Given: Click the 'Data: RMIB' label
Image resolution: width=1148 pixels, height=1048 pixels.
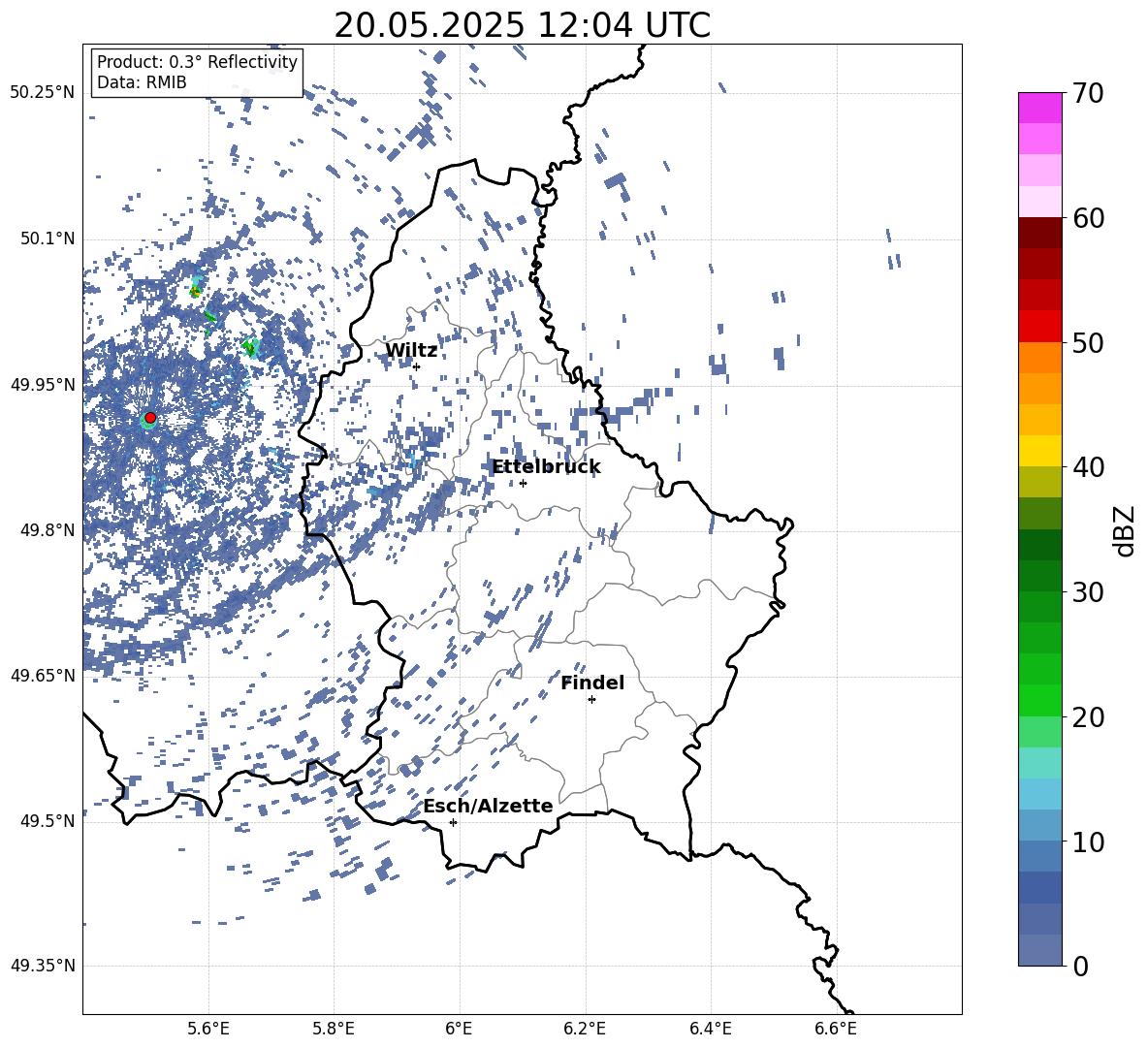Looking at the screenshot, I should click(x=142, y=82).
